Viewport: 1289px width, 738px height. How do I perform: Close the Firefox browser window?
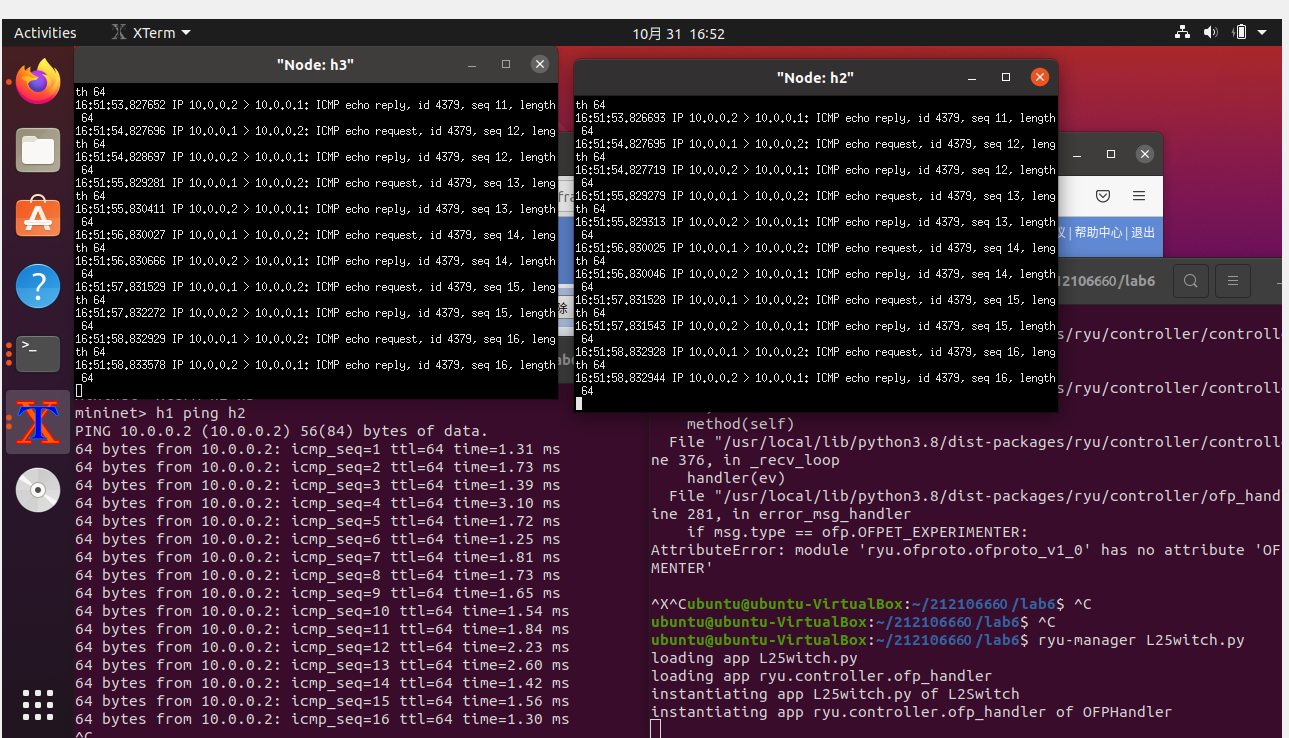[x=1145, y=154]
